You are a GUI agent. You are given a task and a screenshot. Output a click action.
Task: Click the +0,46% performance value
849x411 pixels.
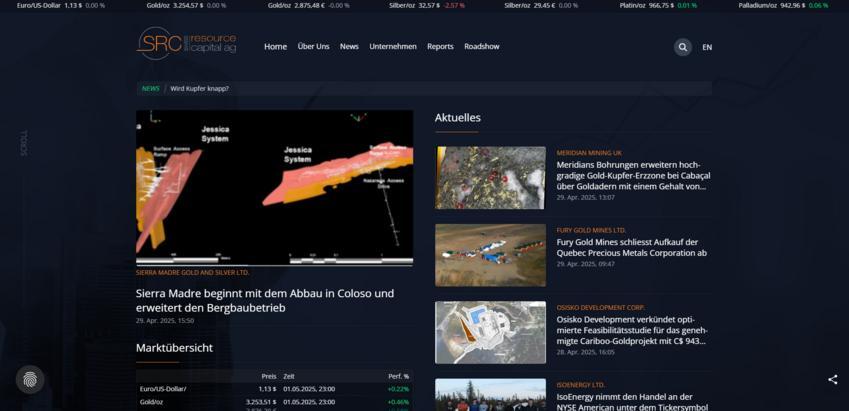pos(398,402)
